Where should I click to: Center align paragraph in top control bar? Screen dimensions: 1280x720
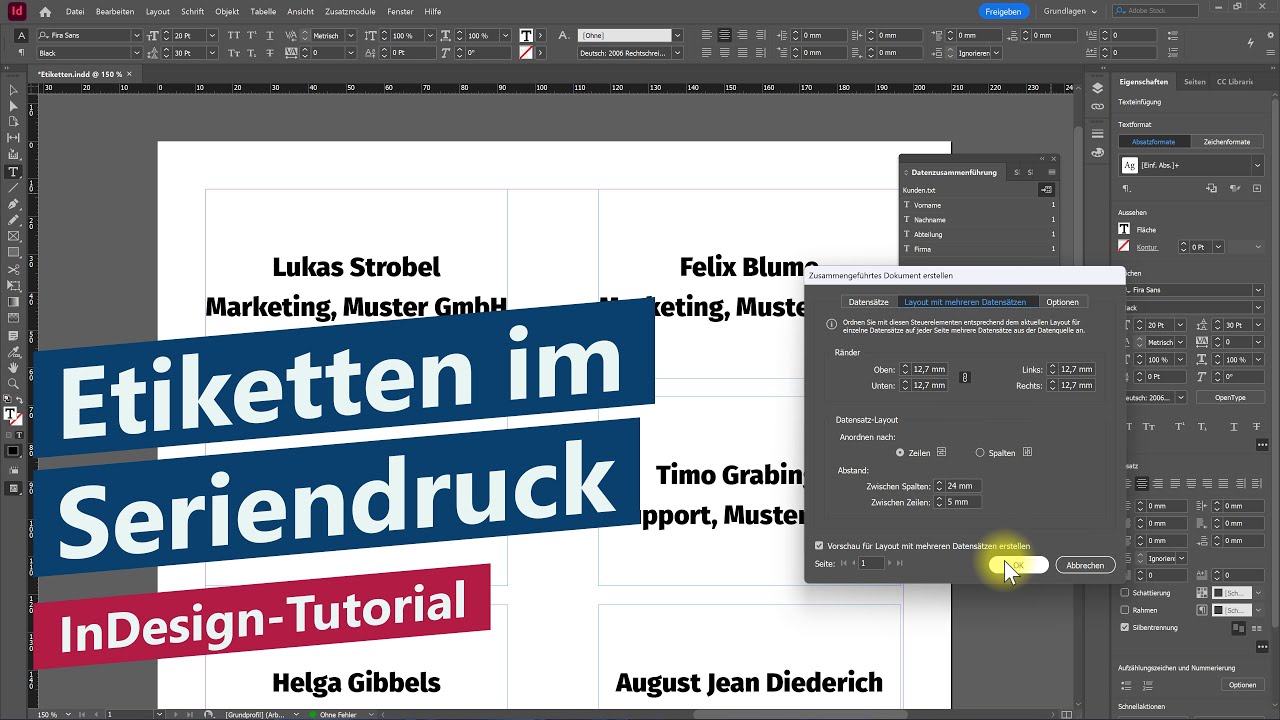(x=725, y=35)
